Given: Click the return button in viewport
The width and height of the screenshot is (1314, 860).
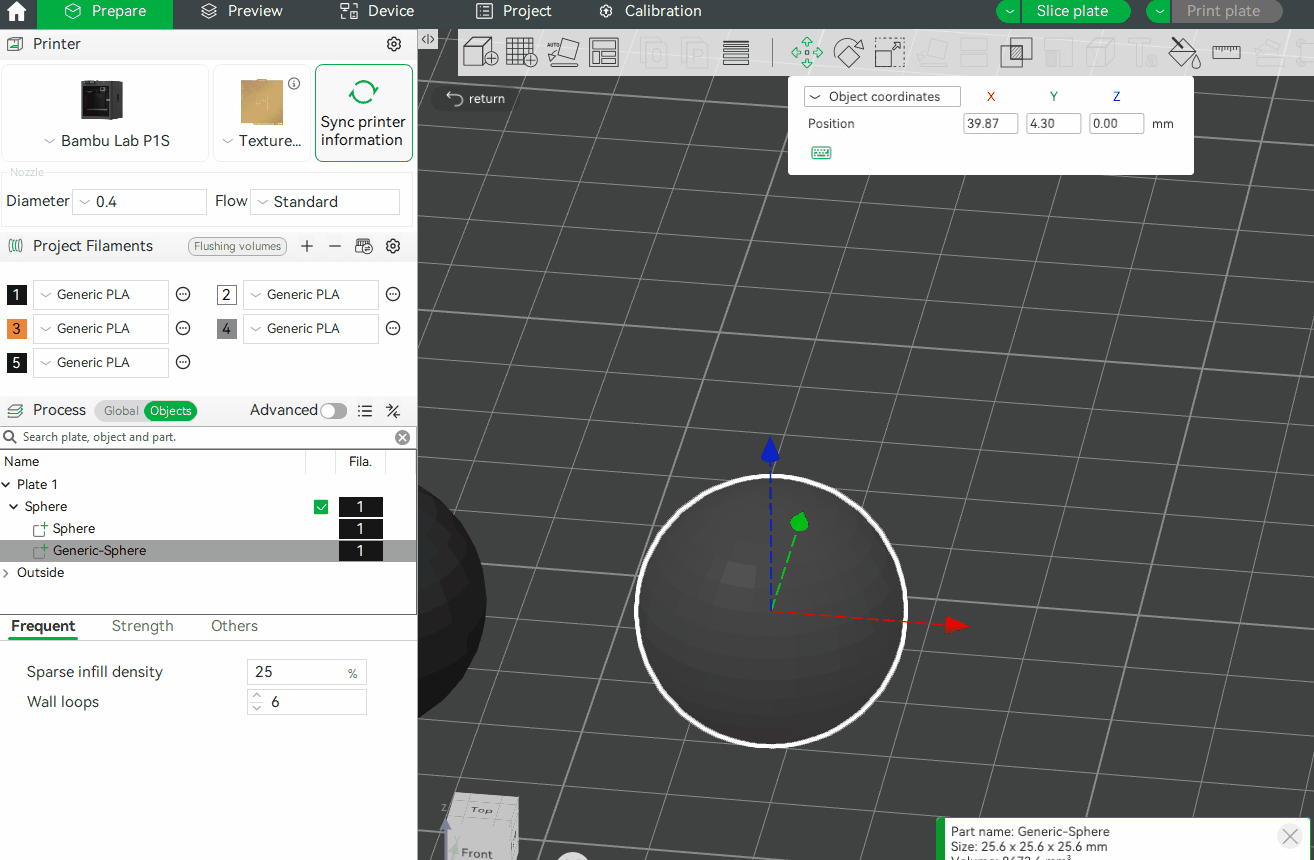Looking at the screenshot, I should (476, 99).
